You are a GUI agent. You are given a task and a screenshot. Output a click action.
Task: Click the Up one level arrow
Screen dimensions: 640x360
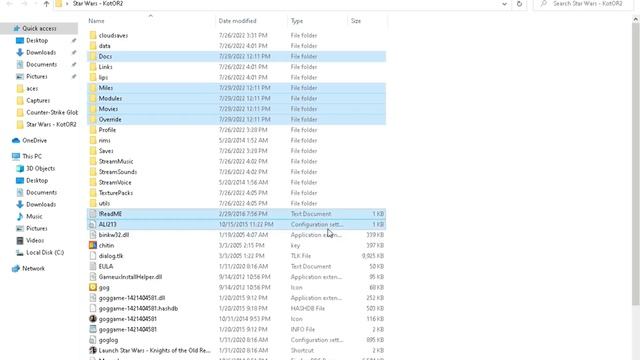(46, 4)
